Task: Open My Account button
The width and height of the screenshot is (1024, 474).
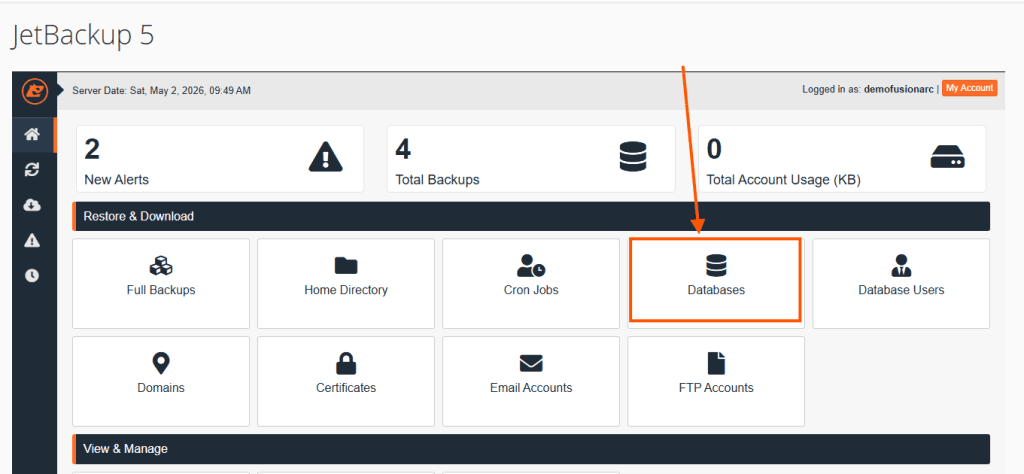Action: pos(969,88)
